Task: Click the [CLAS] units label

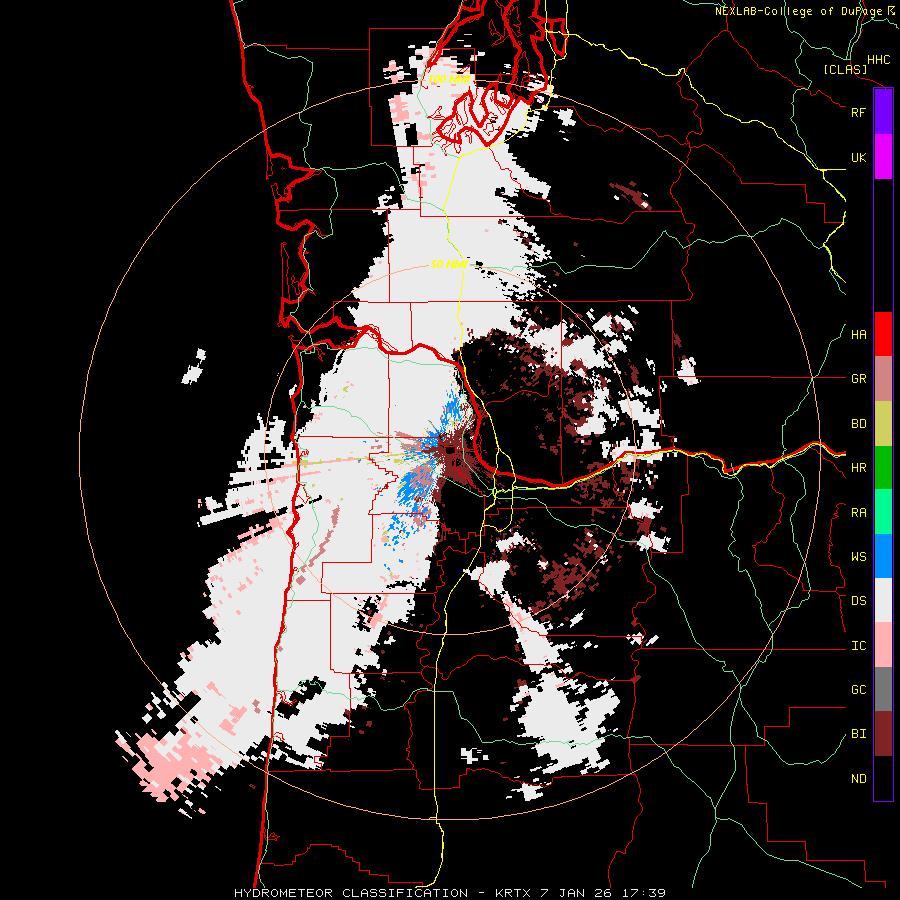Action: pyautogui.click(x=845, y=69)
